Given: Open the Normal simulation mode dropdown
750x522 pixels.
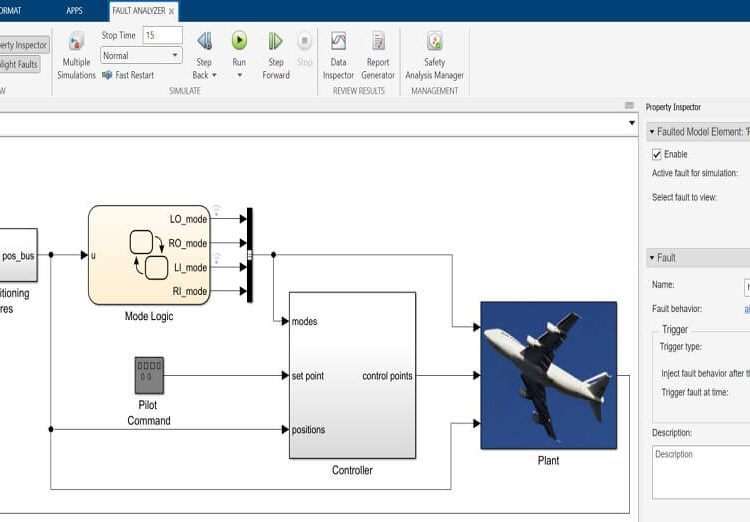Looking at the screenshot, I should [x=141, y=56].
